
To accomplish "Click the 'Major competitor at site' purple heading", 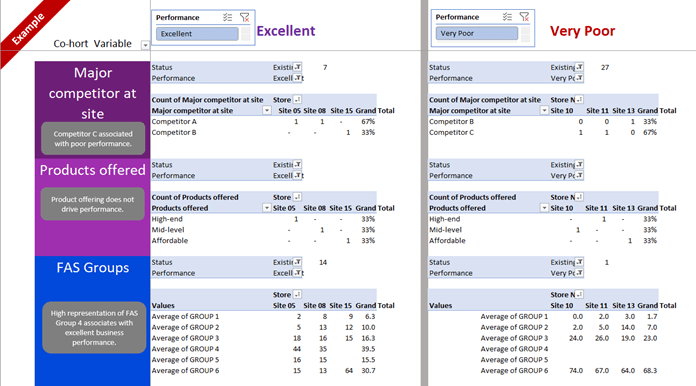I will pyautogui.click(x=92, y=93).
